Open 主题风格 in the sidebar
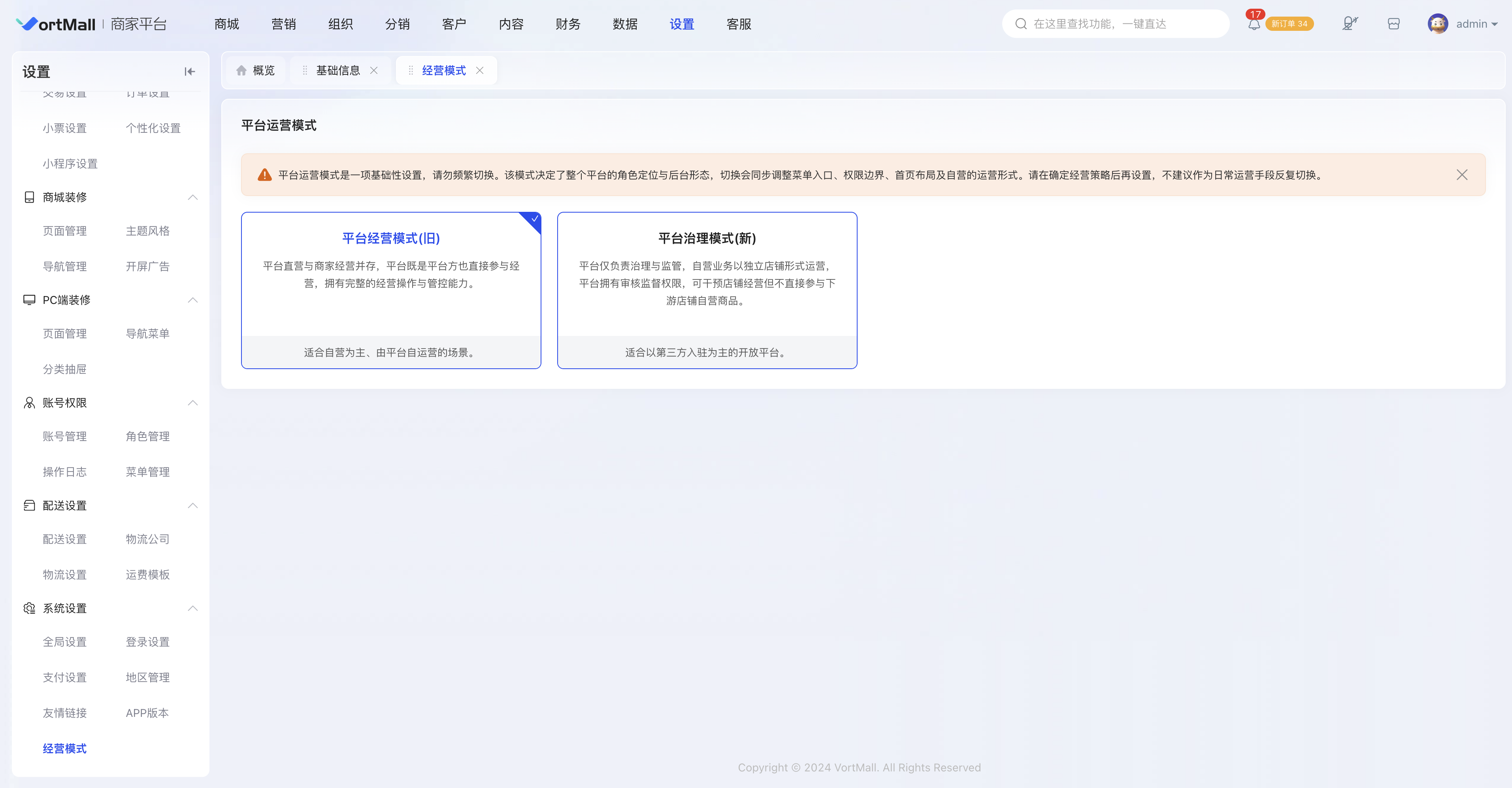This screenshot has height=788, width=1512. pos(148,231)
